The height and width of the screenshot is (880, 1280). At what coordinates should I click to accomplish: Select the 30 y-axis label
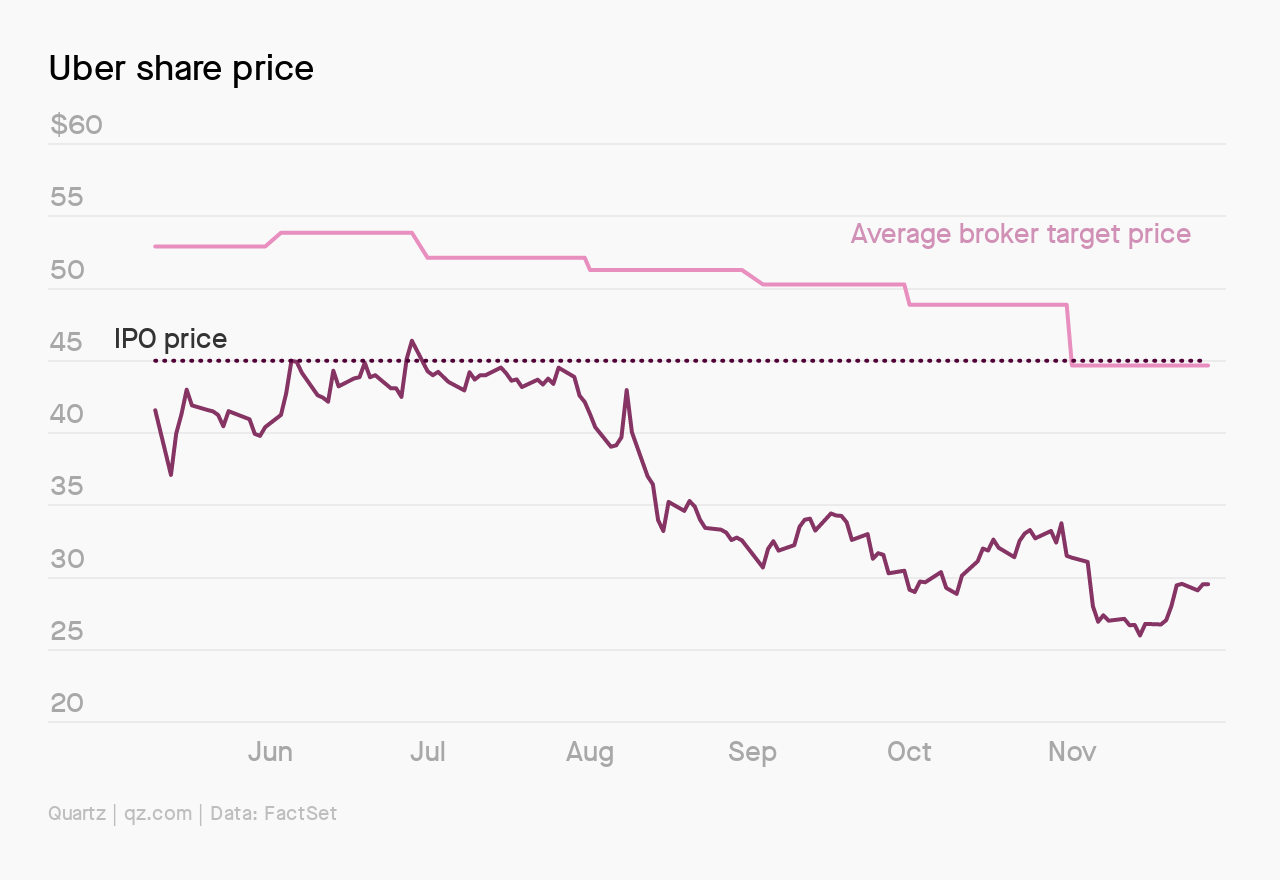pyautogui.click(x=67, y=559)
